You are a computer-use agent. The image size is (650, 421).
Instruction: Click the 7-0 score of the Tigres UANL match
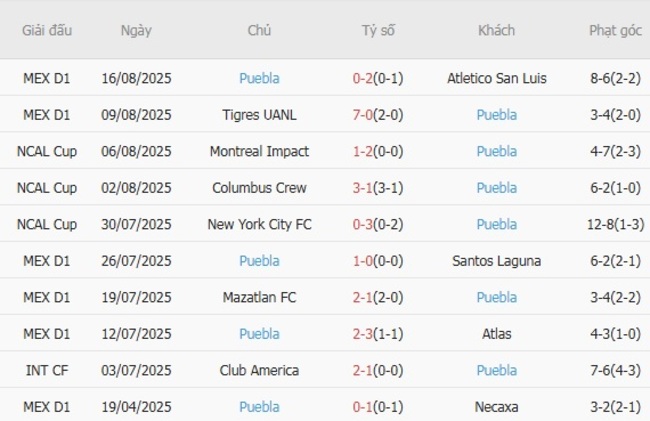coord(369,115)
